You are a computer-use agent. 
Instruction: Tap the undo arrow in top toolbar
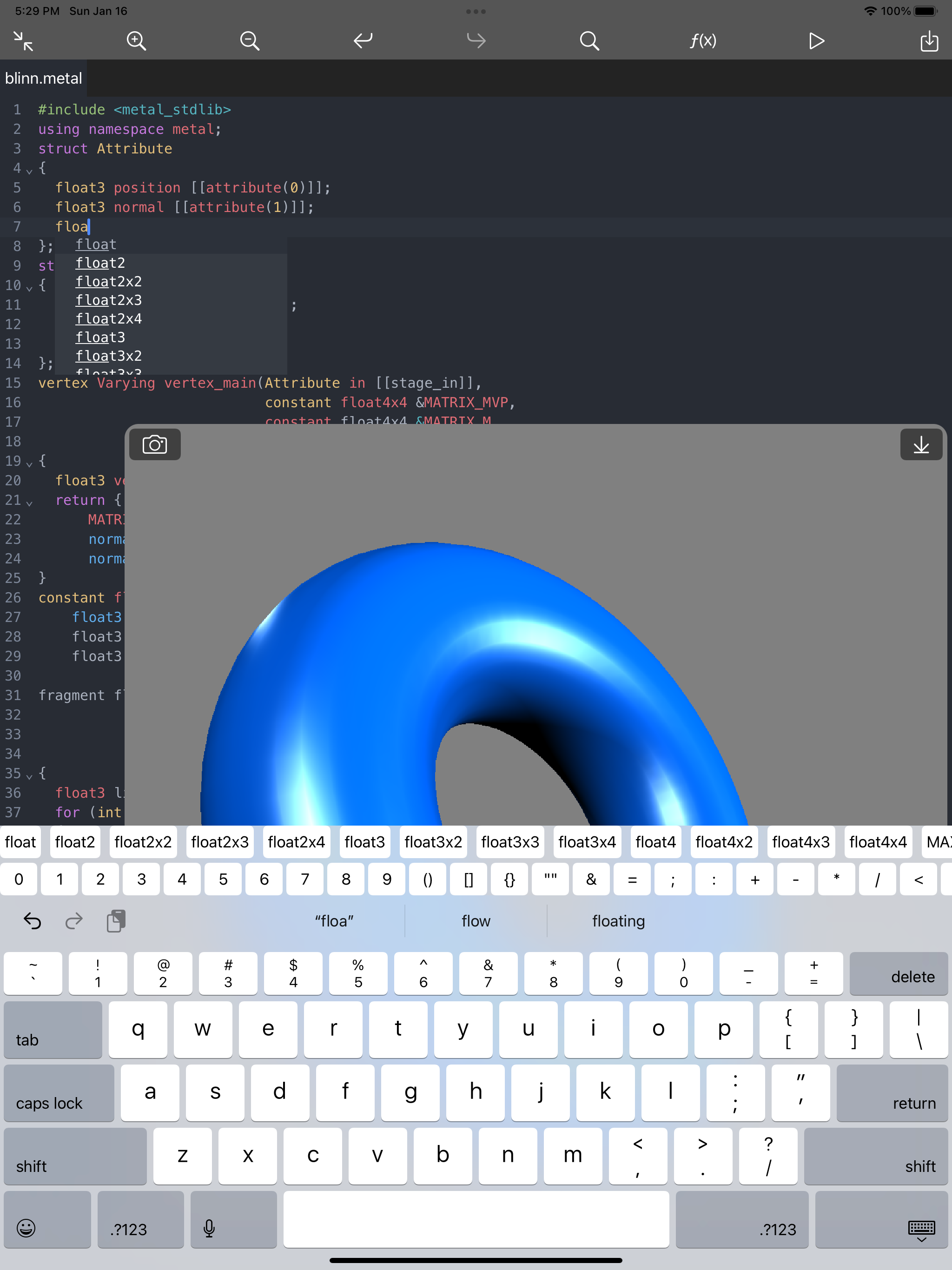(363, 41)
